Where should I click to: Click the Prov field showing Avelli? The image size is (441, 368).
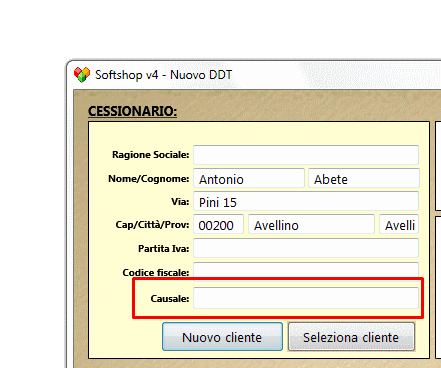coord(399,224)
